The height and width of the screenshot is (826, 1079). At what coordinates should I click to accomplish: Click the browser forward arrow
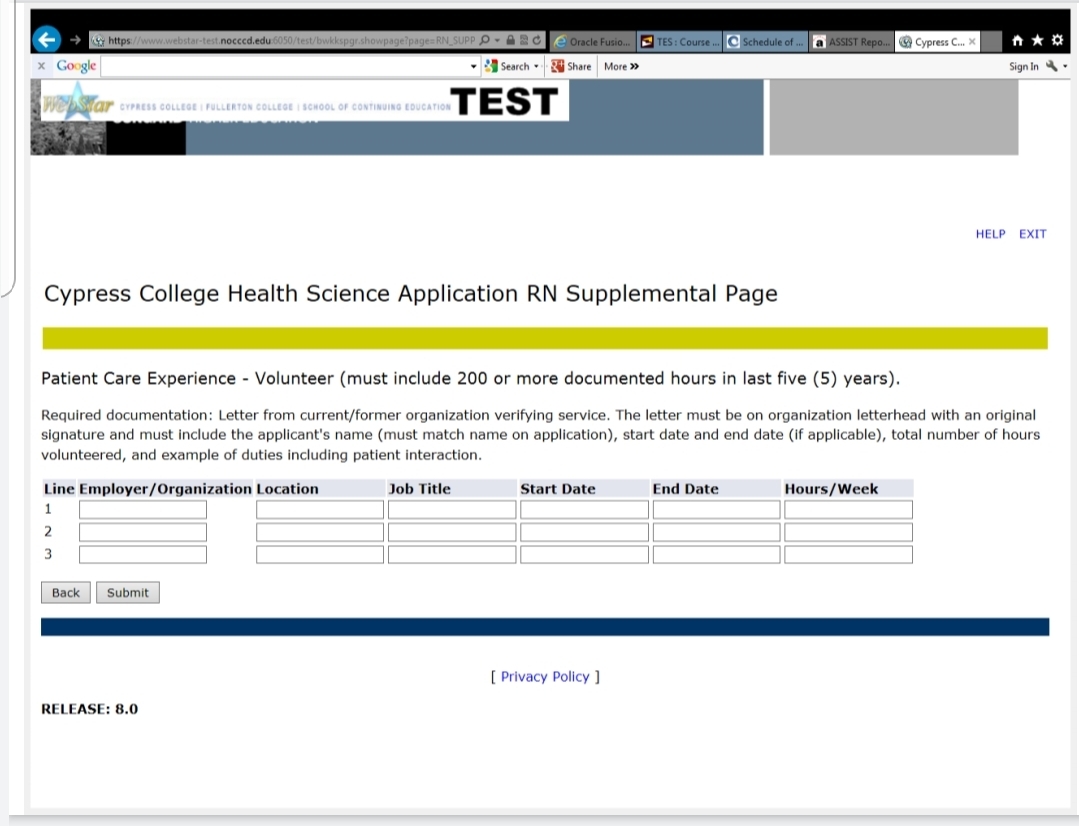(x=75, y=41)
